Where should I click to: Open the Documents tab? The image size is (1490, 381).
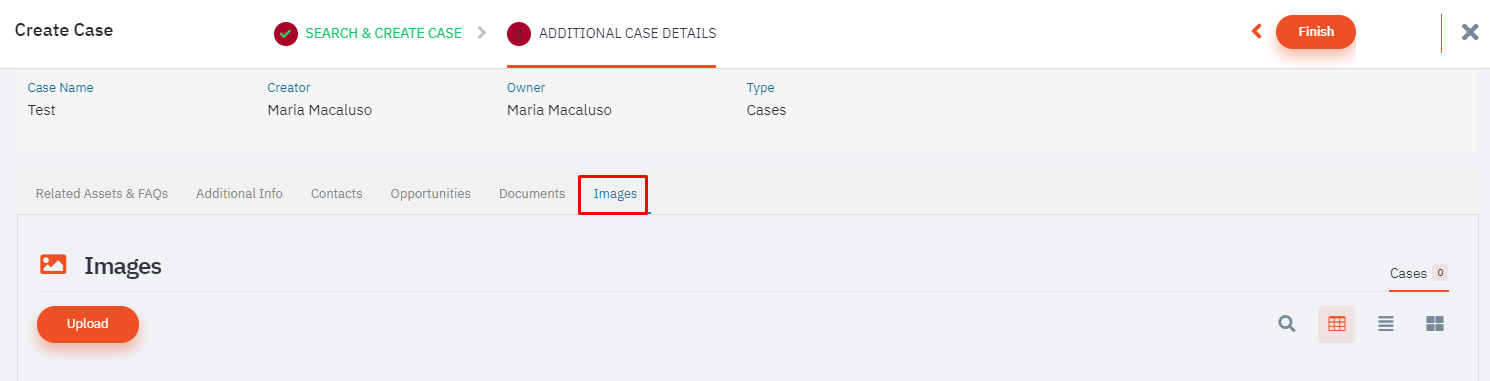532,194
